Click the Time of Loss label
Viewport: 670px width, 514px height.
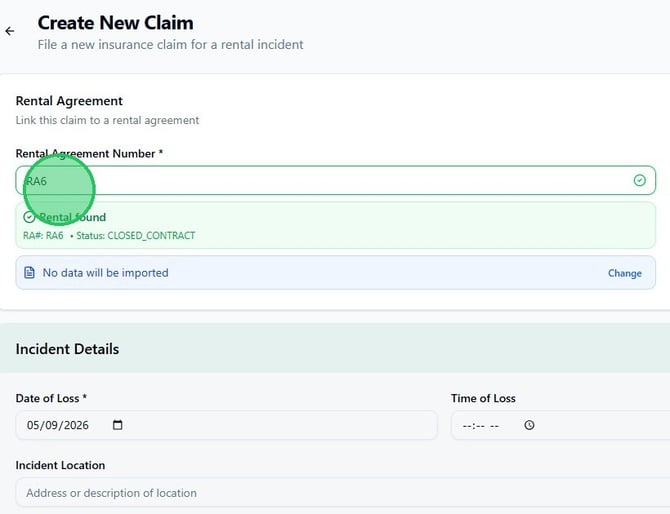[x=483, y=398]
